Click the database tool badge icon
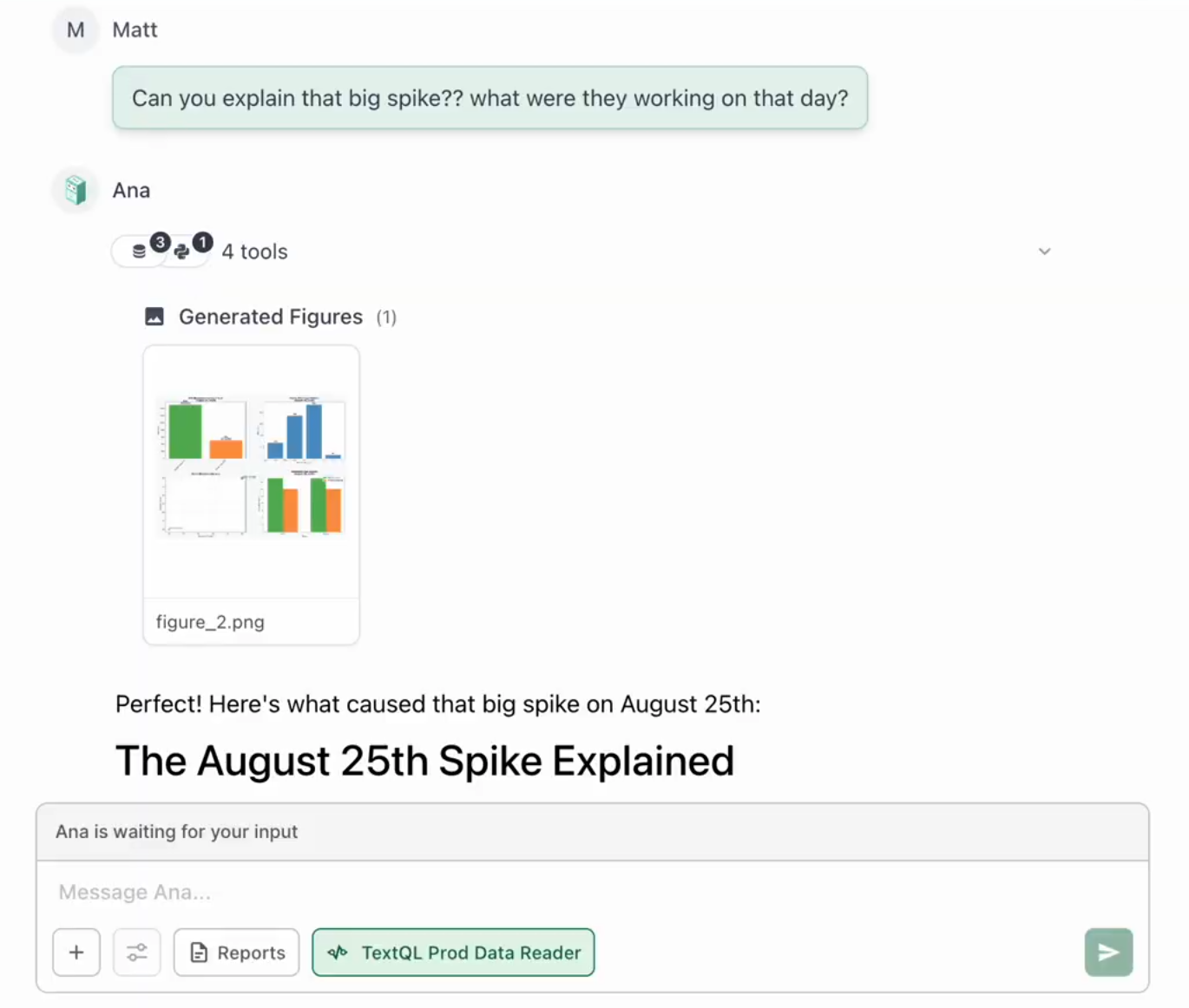 click(x=140, y=252)
